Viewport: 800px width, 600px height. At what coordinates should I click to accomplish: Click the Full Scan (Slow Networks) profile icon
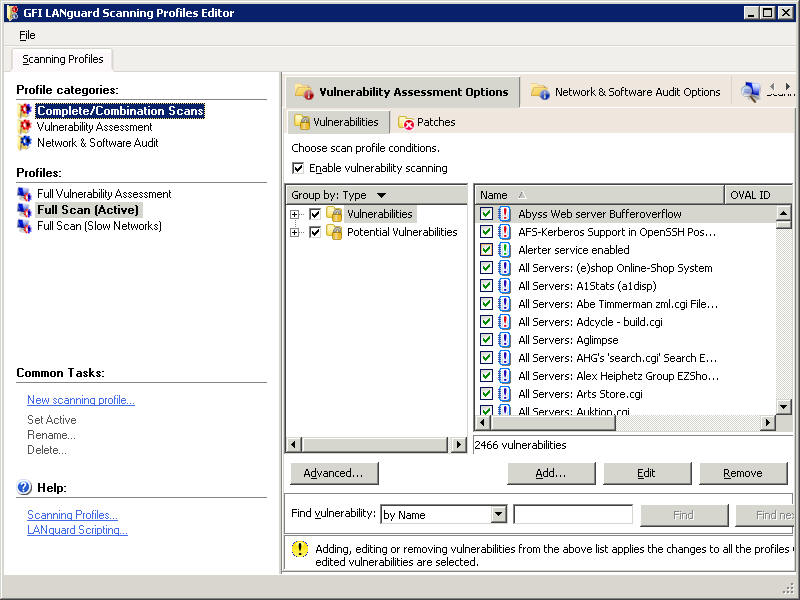tap(24, 226)
